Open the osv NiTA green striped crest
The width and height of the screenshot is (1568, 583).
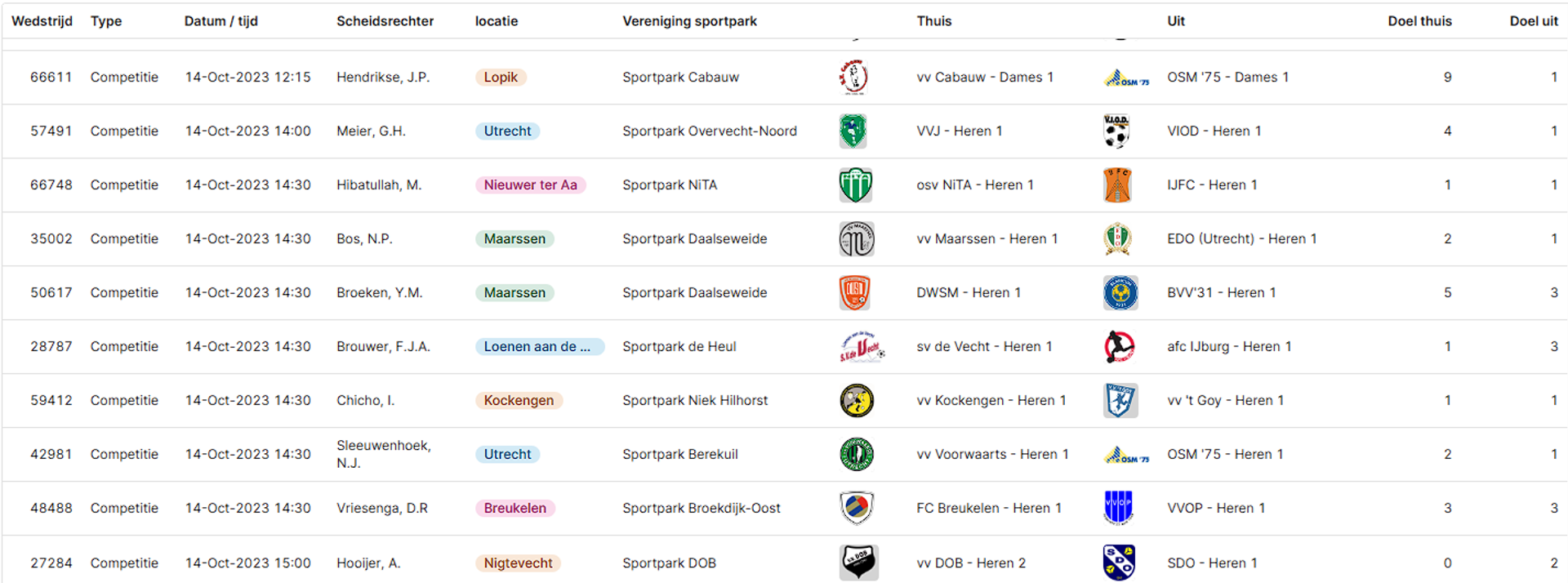856,185
